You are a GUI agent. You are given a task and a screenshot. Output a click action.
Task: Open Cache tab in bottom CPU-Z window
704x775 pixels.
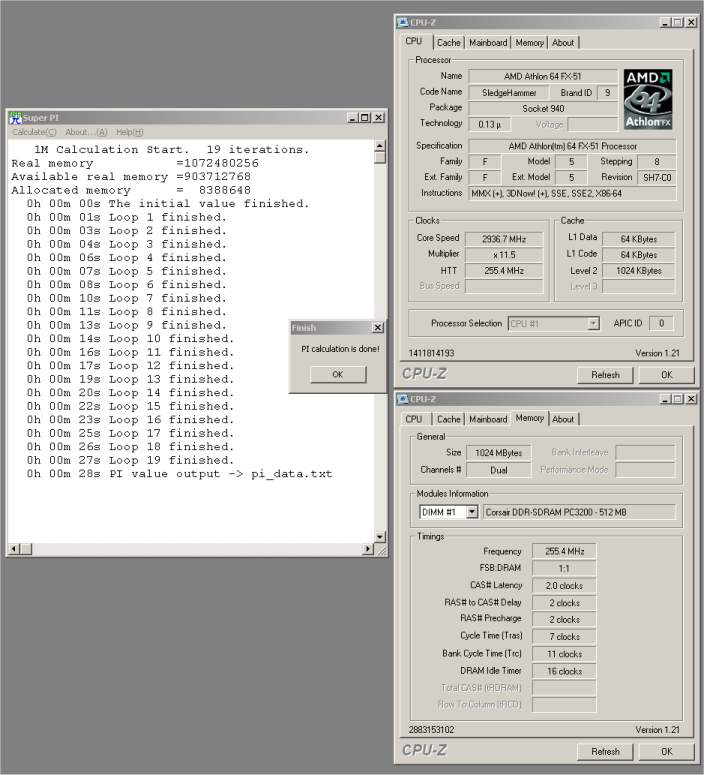click(x=448, y=419)
